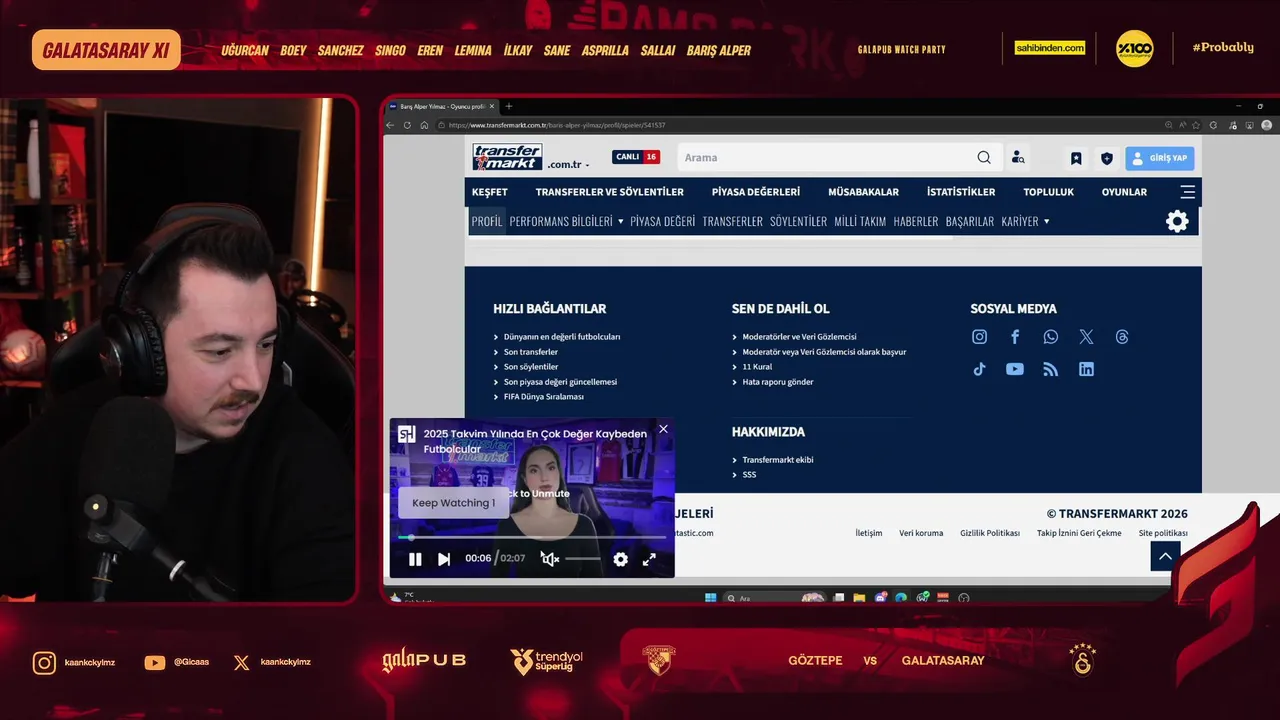Image resolution: width=1280 pixels, height=720 pixels.
Task: Open the .com.tr domain dropdown
Action: point(568,164)
